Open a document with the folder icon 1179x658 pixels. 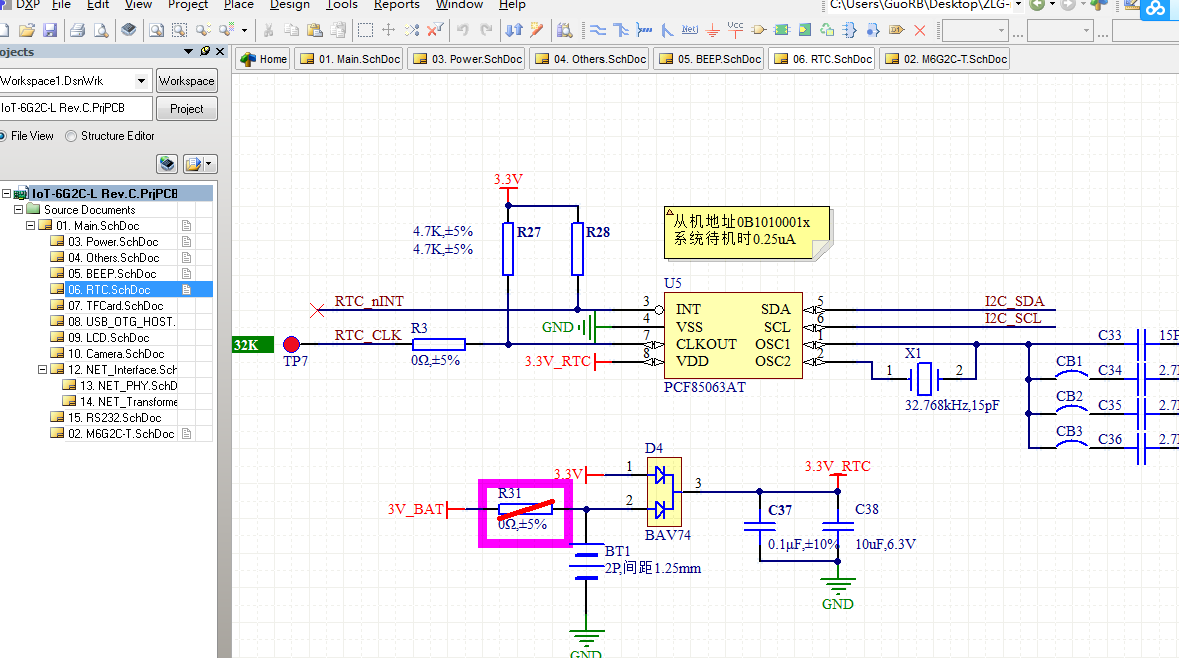click(x=27, y=30)
